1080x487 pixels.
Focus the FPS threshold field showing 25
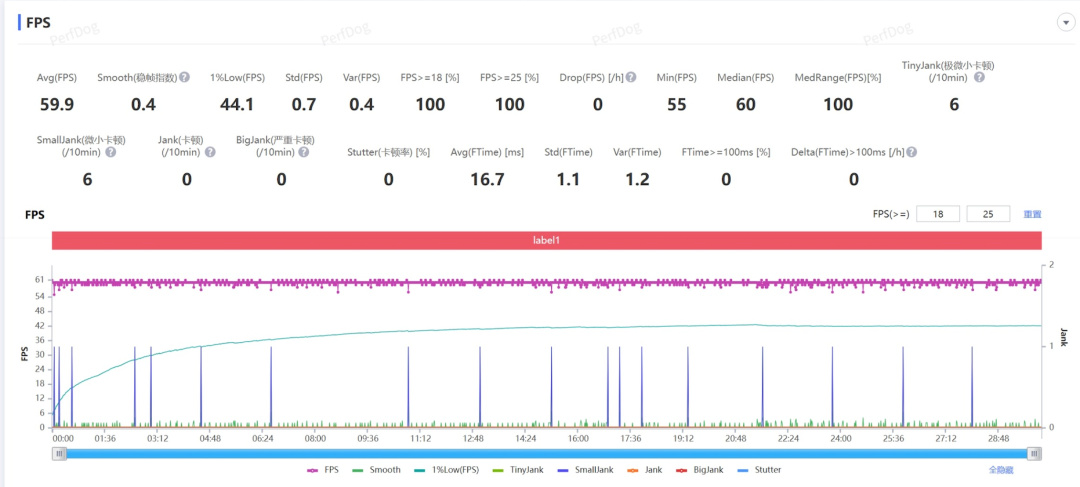988,214
